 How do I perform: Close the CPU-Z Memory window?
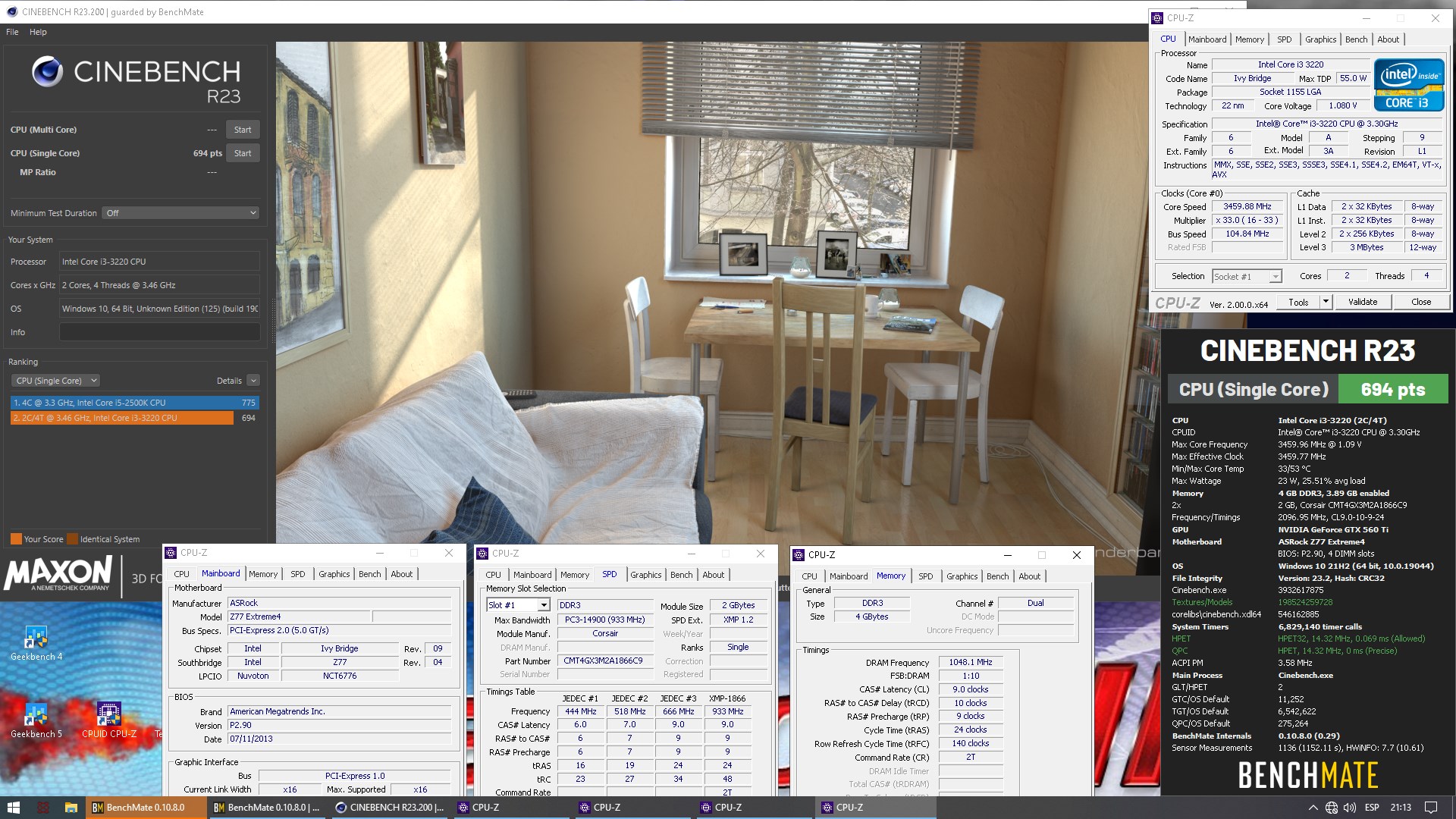1076,555
